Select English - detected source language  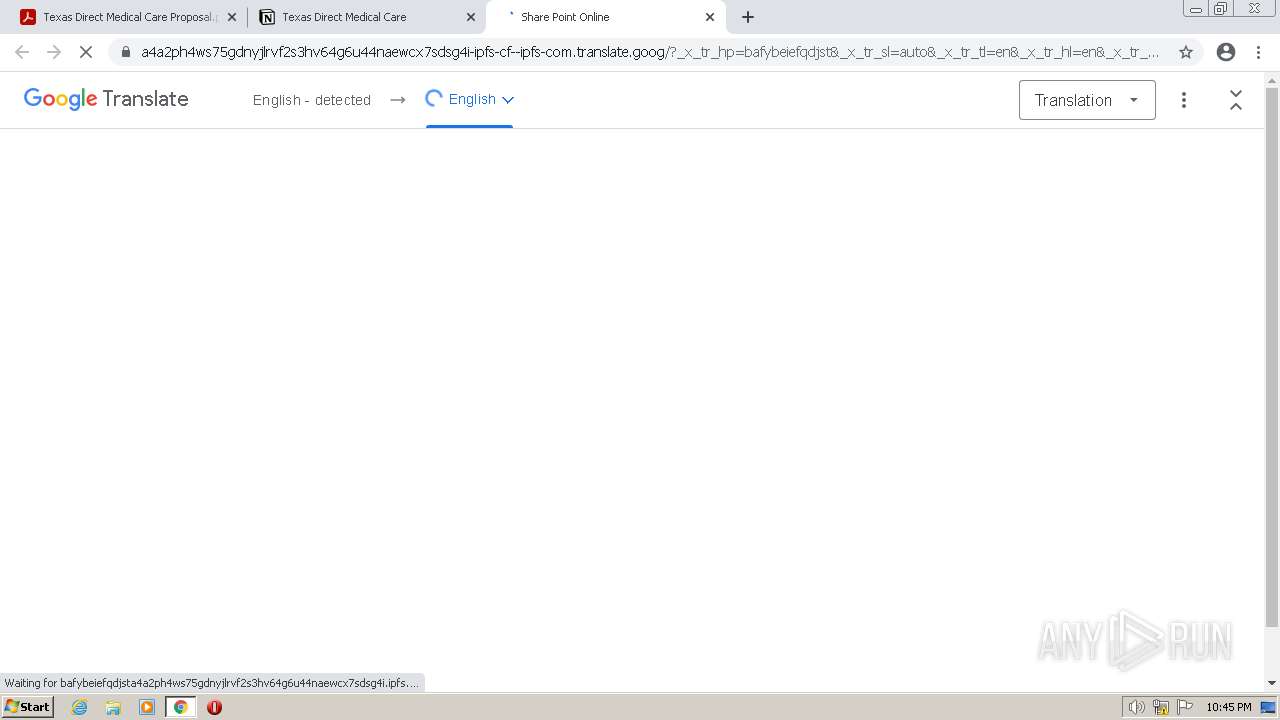[x=312, y=100]
